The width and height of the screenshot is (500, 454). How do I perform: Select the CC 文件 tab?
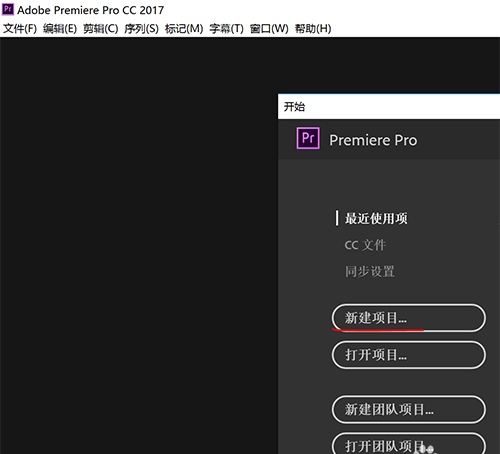coord(365,245)
